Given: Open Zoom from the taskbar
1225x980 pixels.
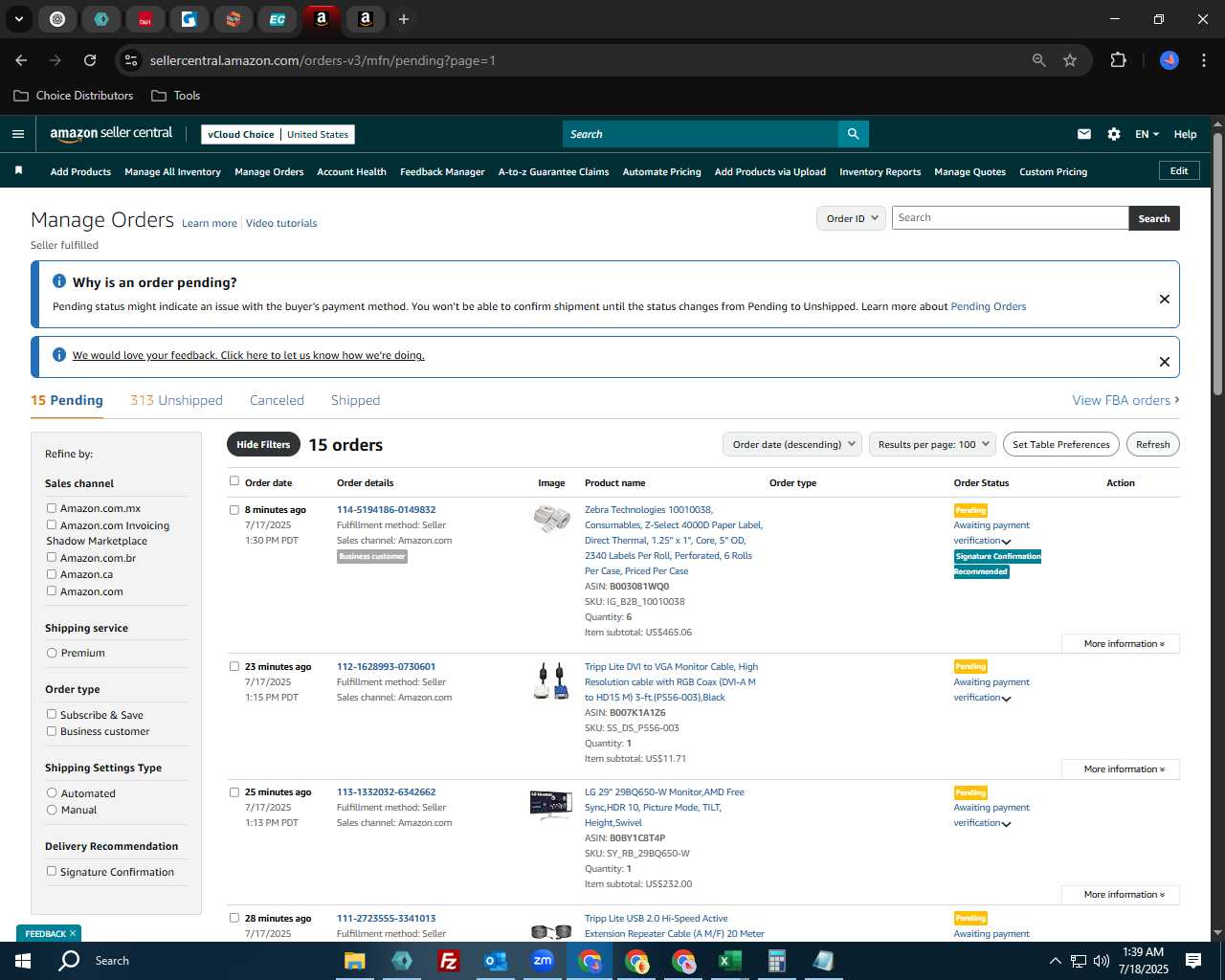Looking at the screenshot, I should tap(543, 961).
